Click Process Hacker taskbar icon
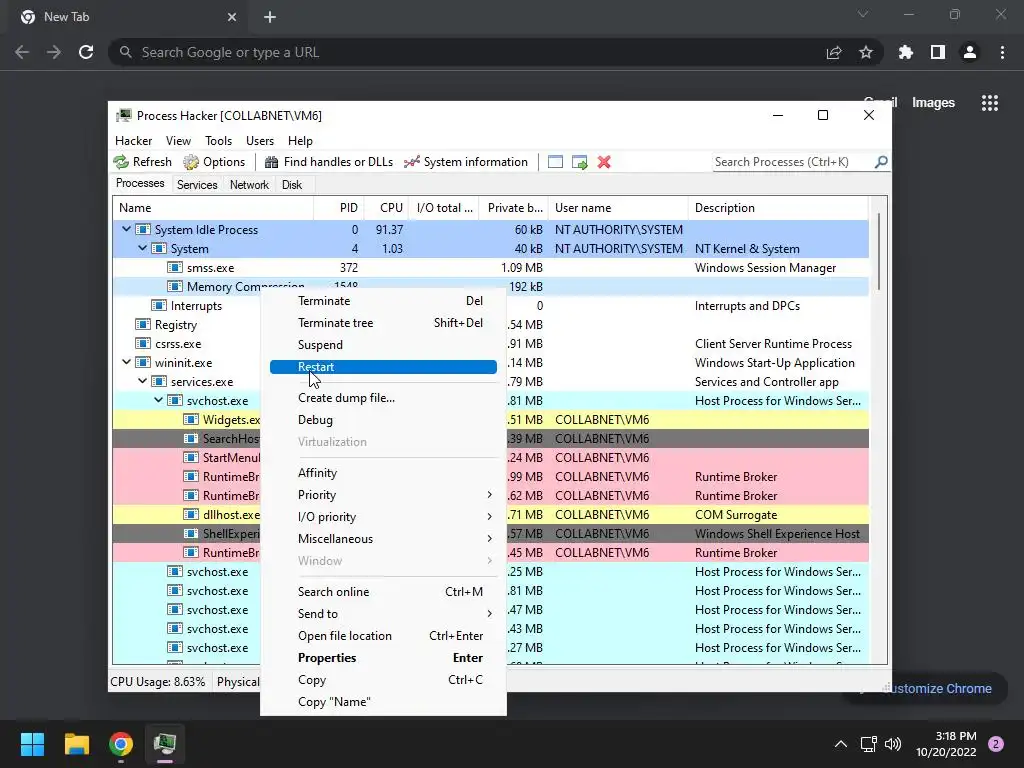Image resolution: width=1024 pixels, height=768 pixels. coord(165,744)
